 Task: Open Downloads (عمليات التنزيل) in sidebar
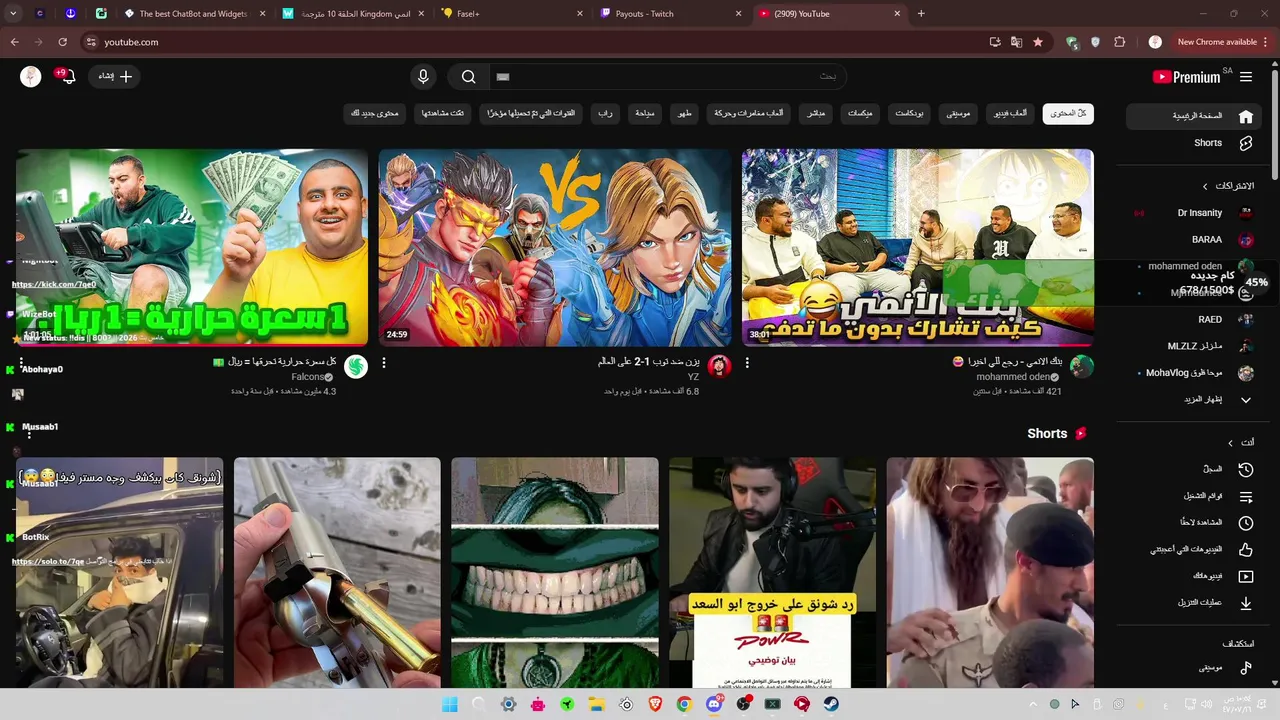point(1194,603)
